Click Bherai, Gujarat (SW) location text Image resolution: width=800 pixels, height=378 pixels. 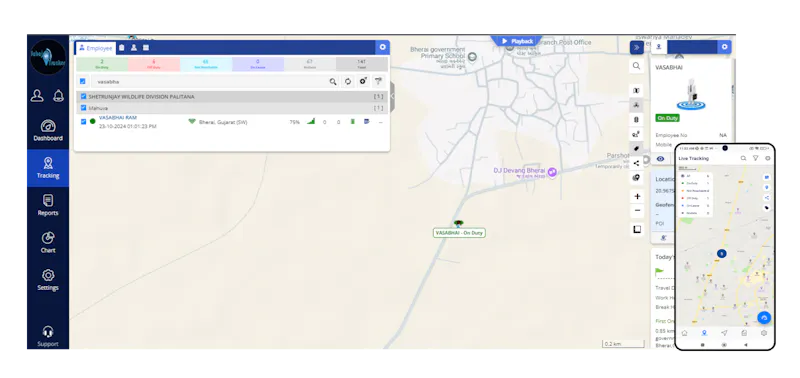click(223, 122)
